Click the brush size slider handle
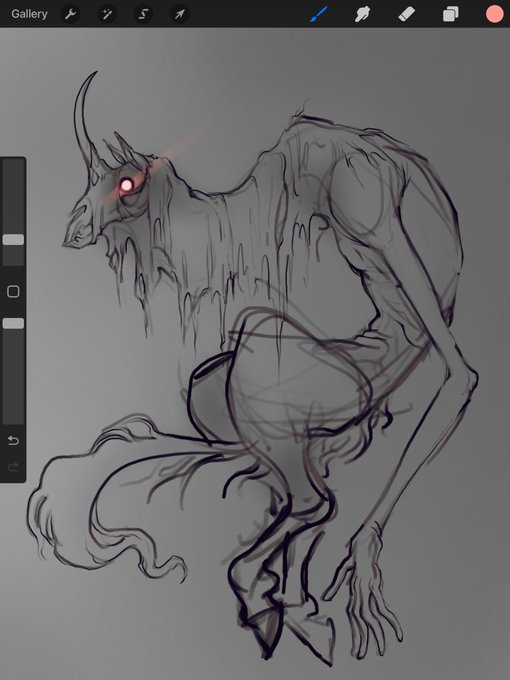510x680 pixels. click(13, 240)
